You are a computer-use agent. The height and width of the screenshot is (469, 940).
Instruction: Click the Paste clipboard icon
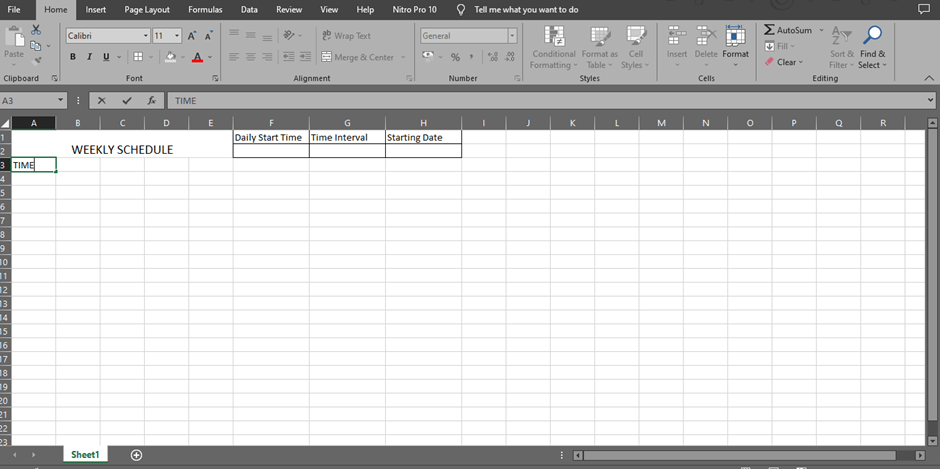pos(14,37)
